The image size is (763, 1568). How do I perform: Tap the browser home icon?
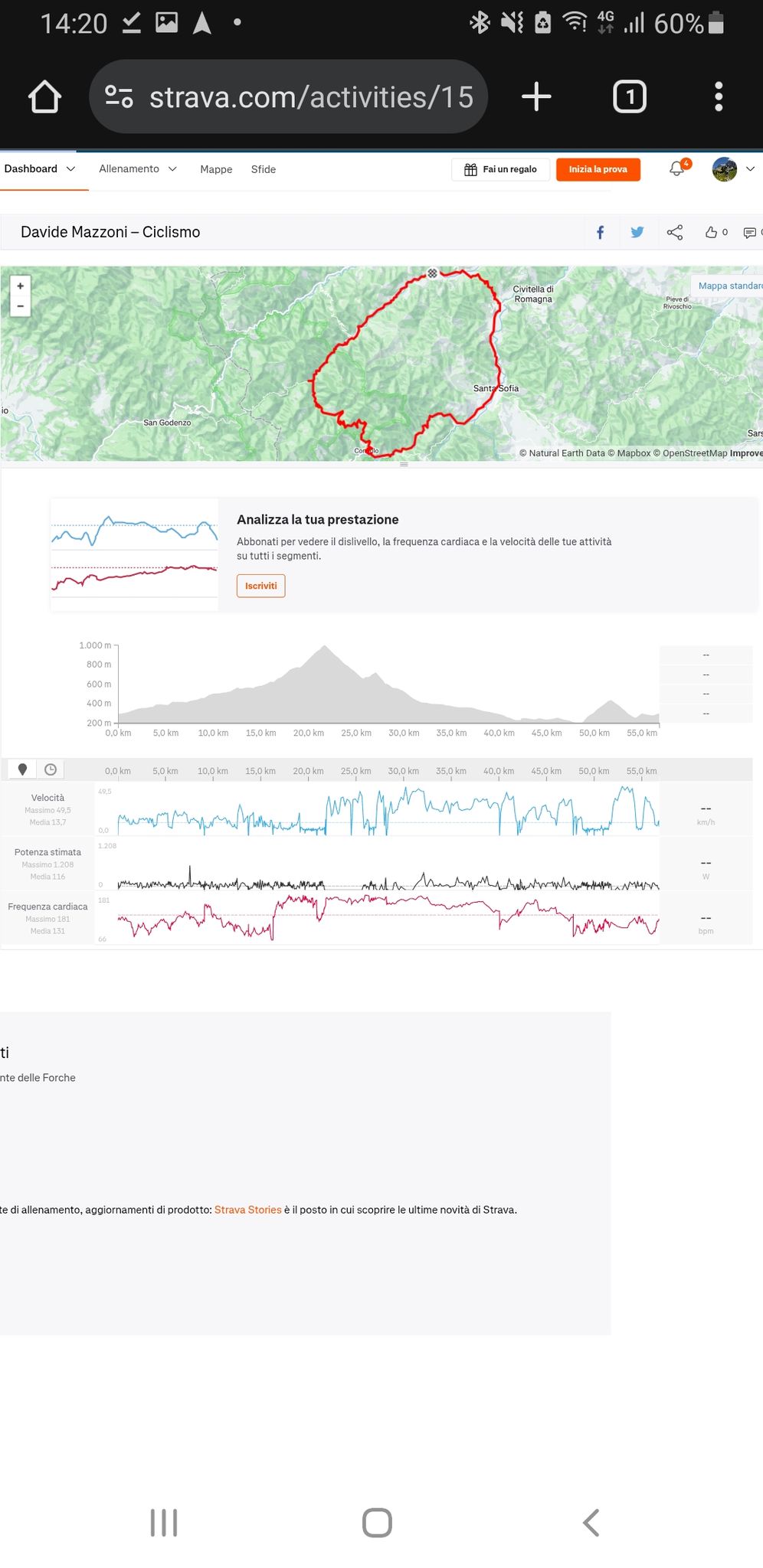click(44, 97)
